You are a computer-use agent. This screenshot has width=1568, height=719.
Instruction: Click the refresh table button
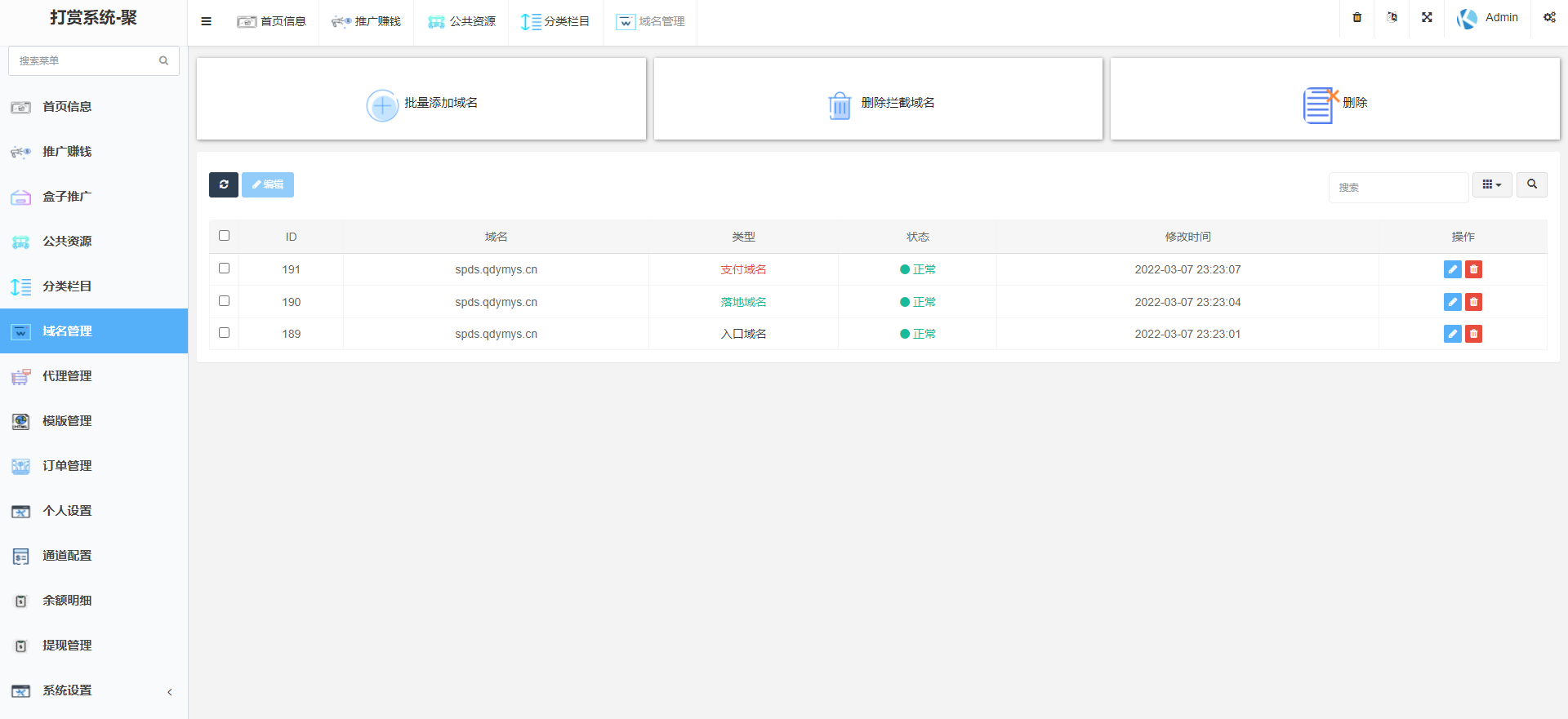pyautogui.click(x=223, y=184)
